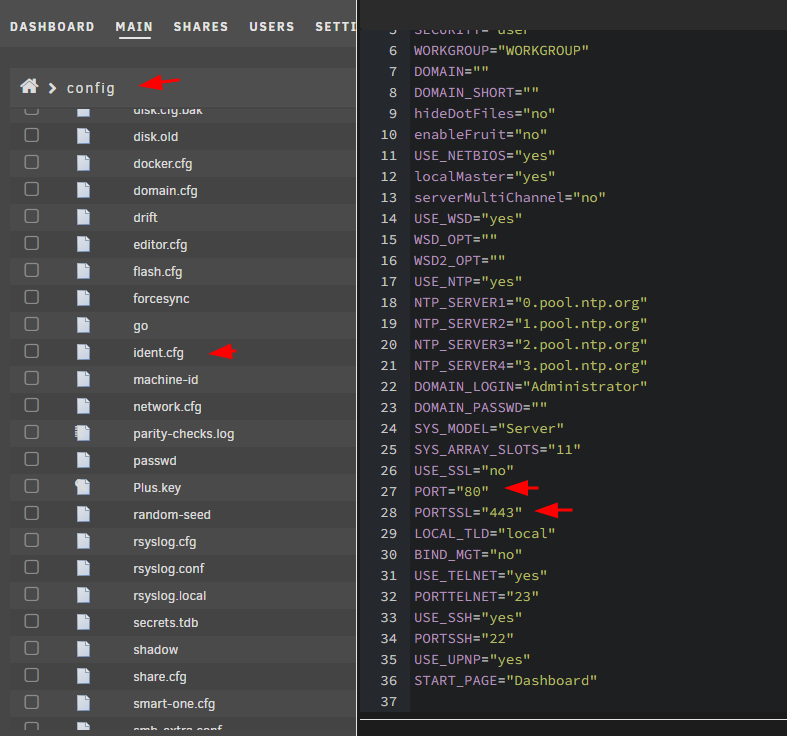Image resolution: width=787 pixels, height=736 pixels.
Task: Open the ident.cfg file
Action: point(158,353)
